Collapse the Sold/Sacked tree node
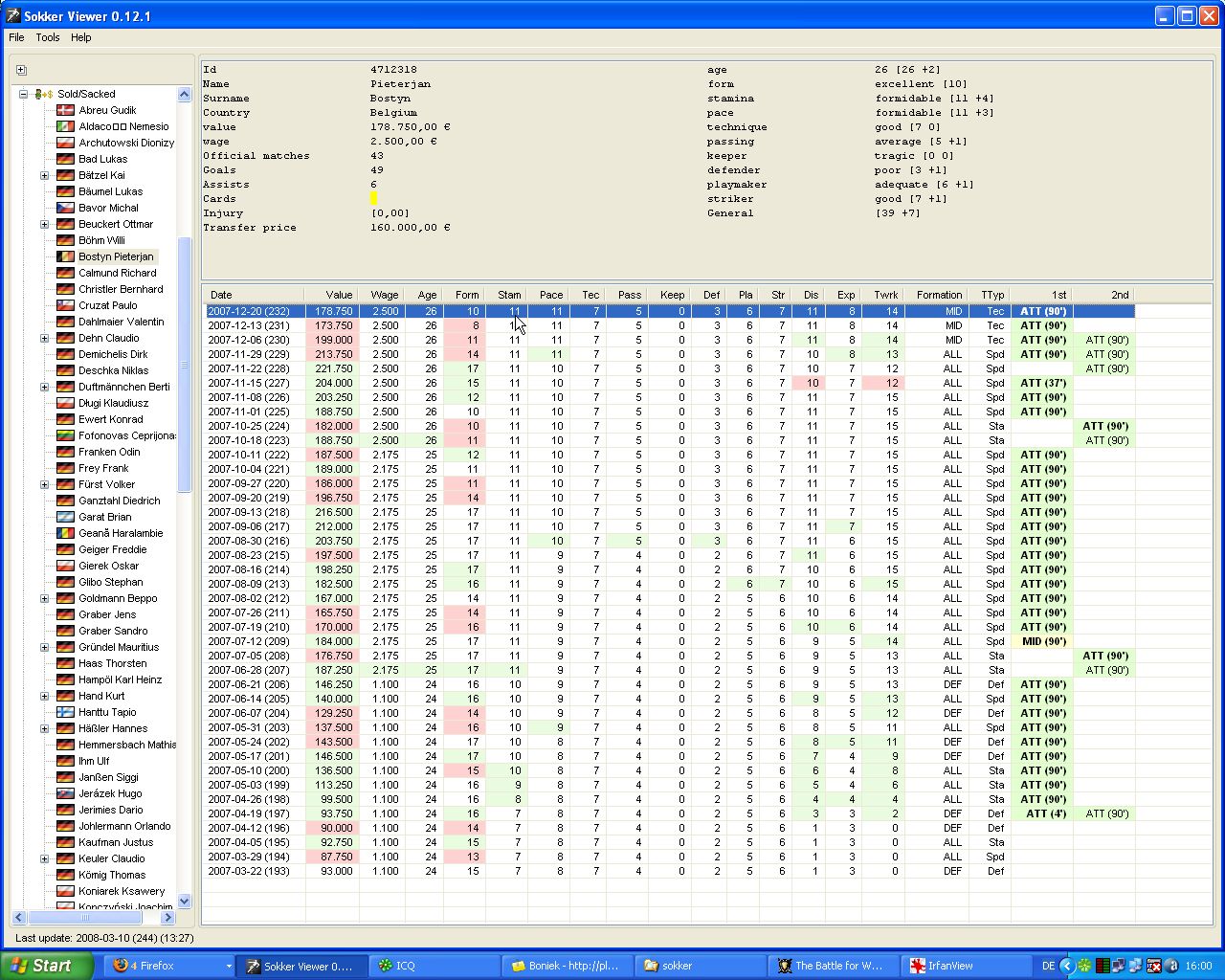The height and width of the screenshot is (980, 1225). pyautogui.click(x=23, y=94)
